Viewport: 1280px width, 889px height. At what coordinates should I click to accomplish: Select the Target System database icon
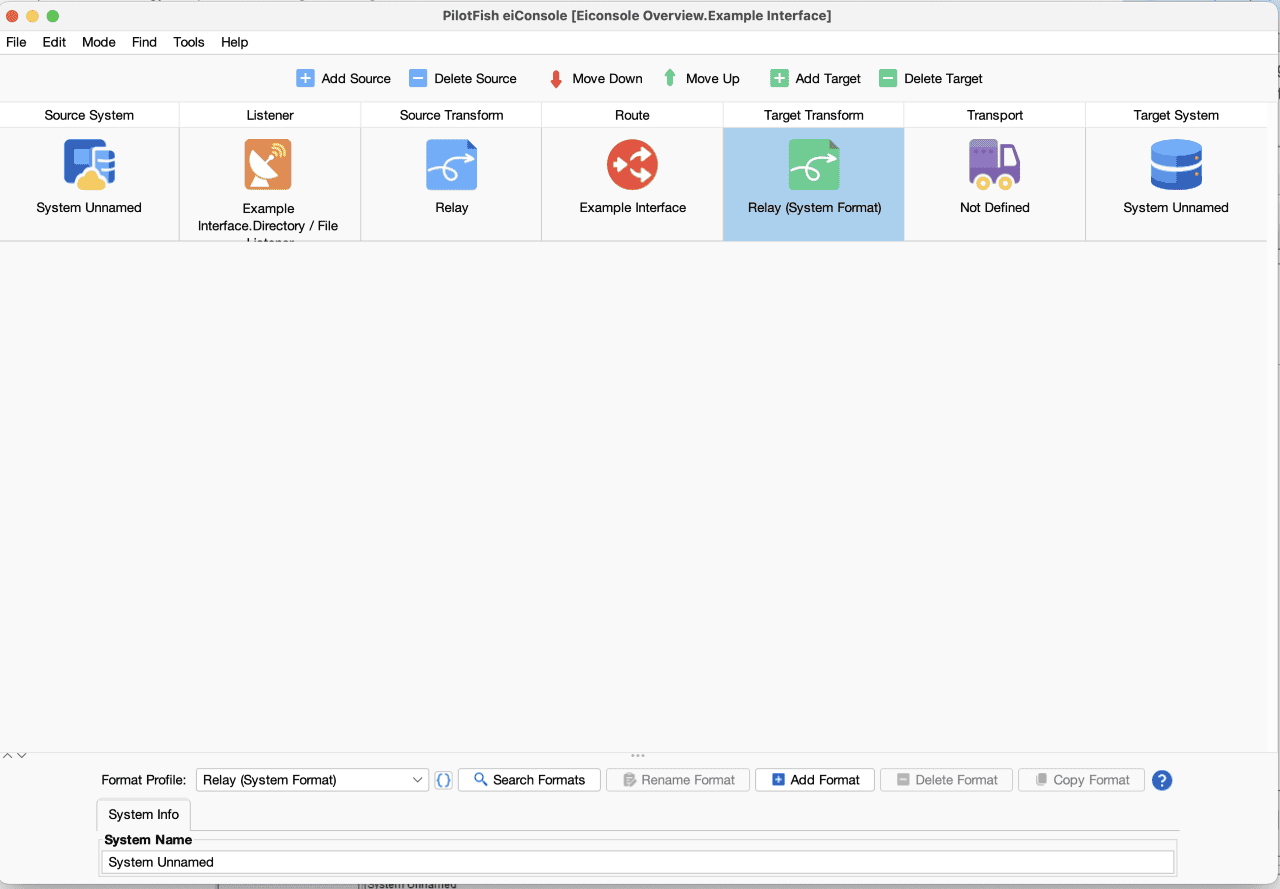click(x=1176, y=164)
